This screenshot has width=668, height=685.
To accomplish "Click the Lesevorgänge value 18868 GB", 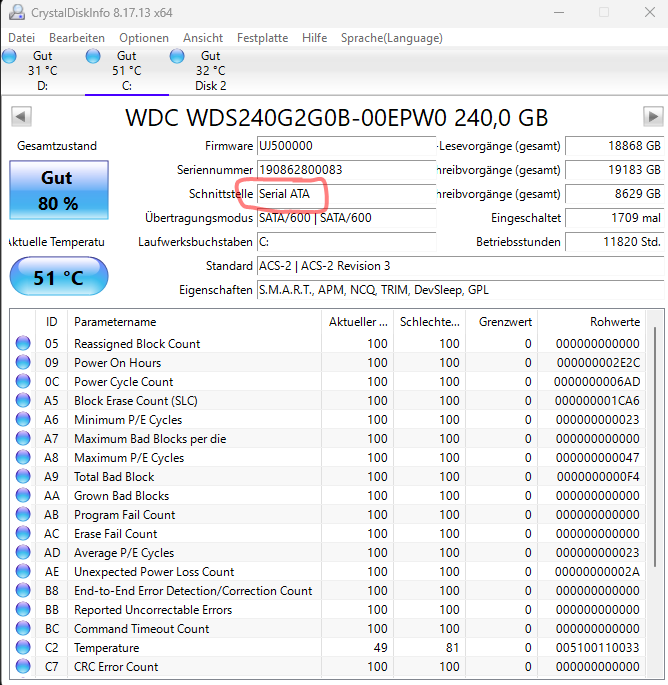I will pyautogui.click(x=615, y=146).
